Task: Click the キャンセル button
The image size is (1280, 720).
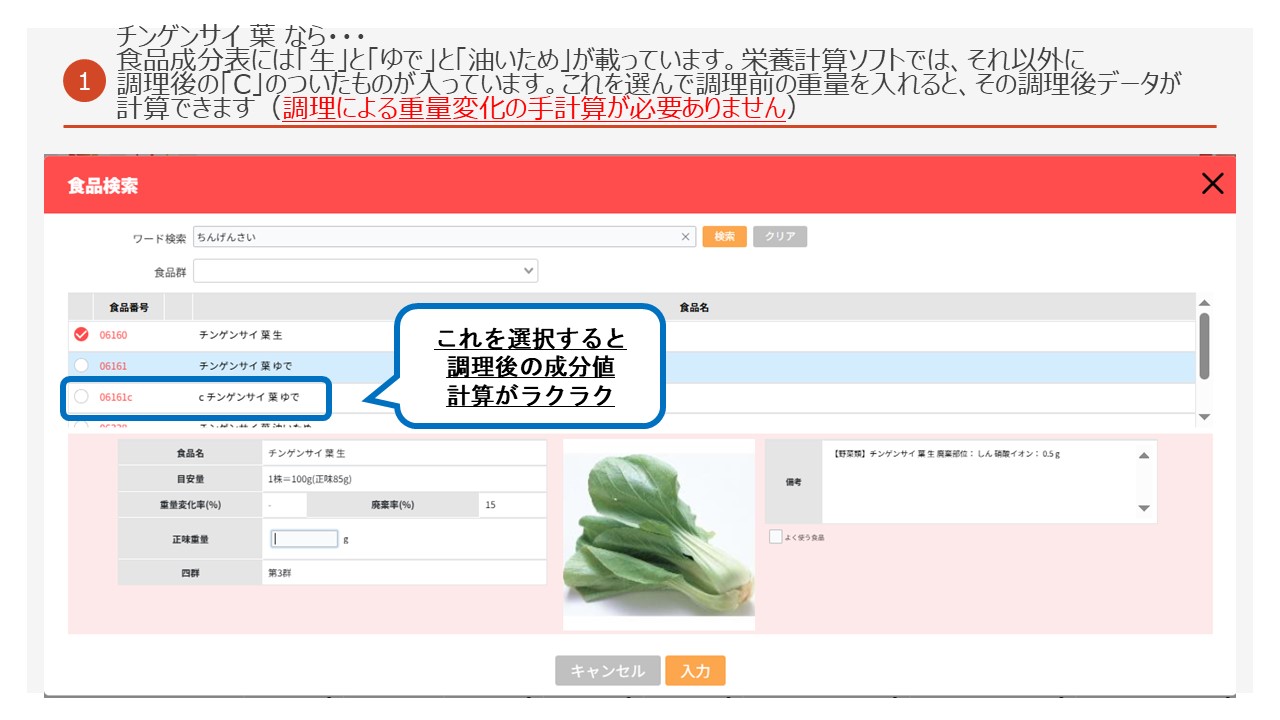Action: click(607, 671)
